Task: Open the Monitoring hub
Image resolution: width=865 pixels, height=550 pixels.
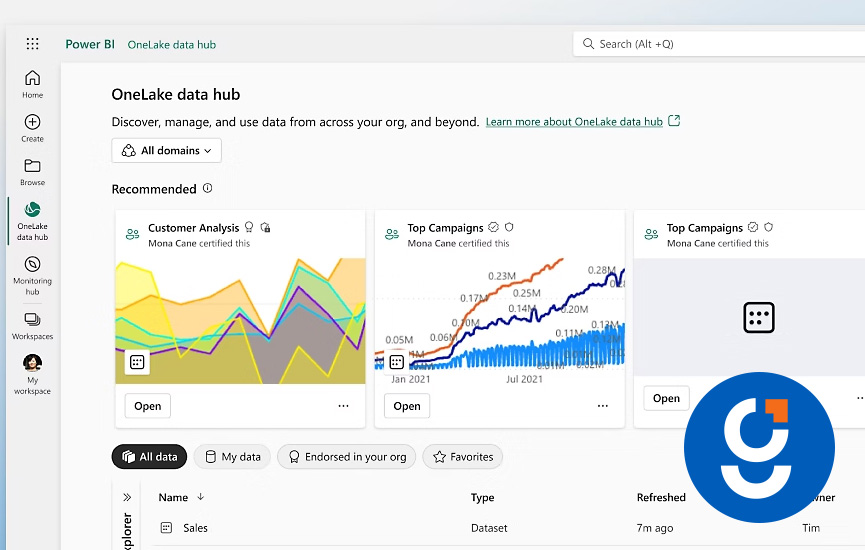Action: pyautogui.click(x=32, y=266)
